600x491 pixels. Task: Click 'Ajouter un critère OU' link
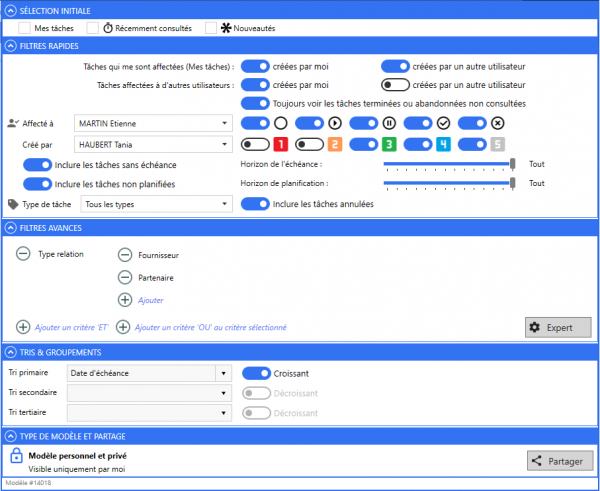210,328
